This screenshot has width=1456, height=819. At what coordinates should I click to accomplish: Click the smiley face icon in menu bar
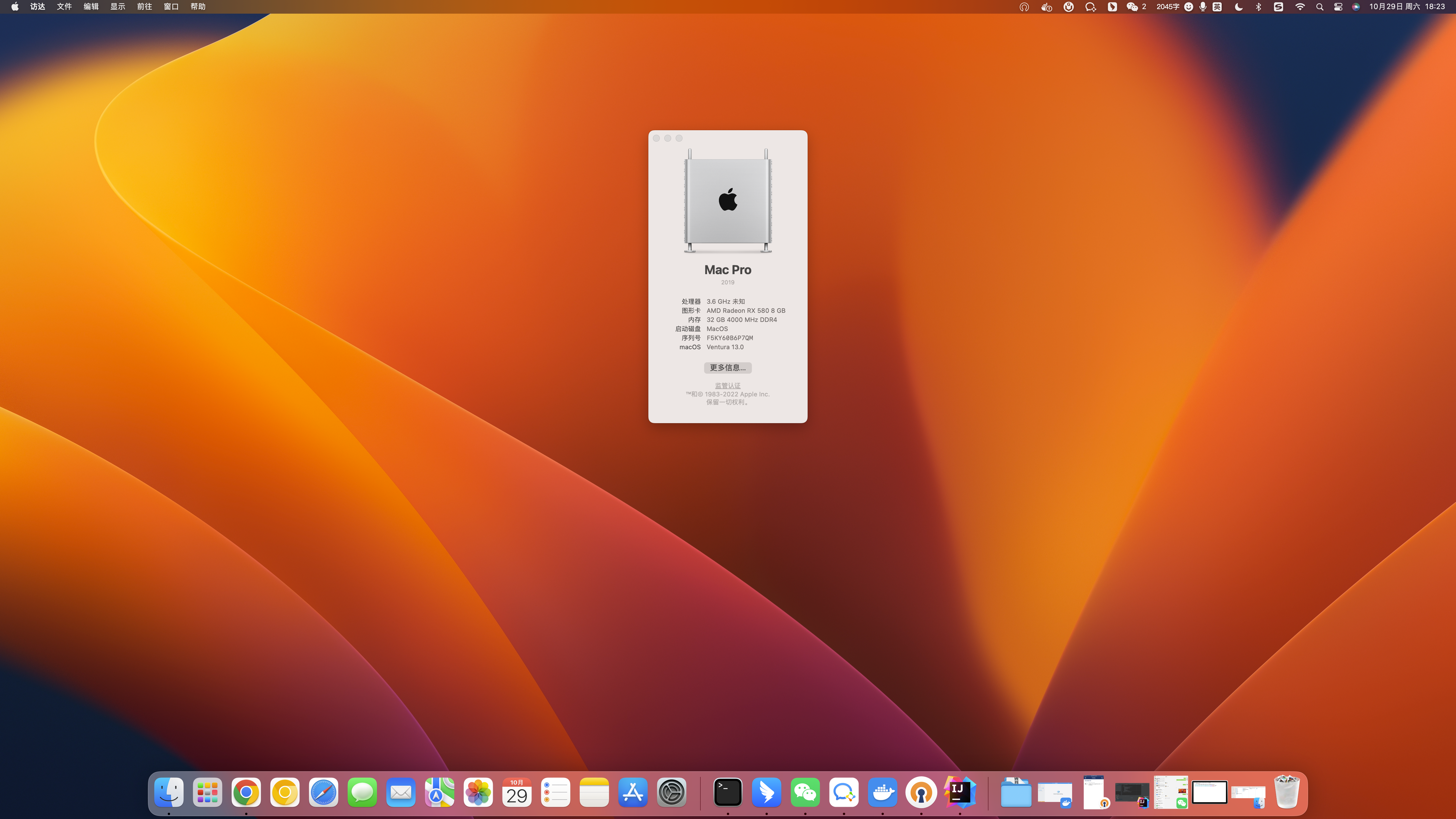(1189, 7)
